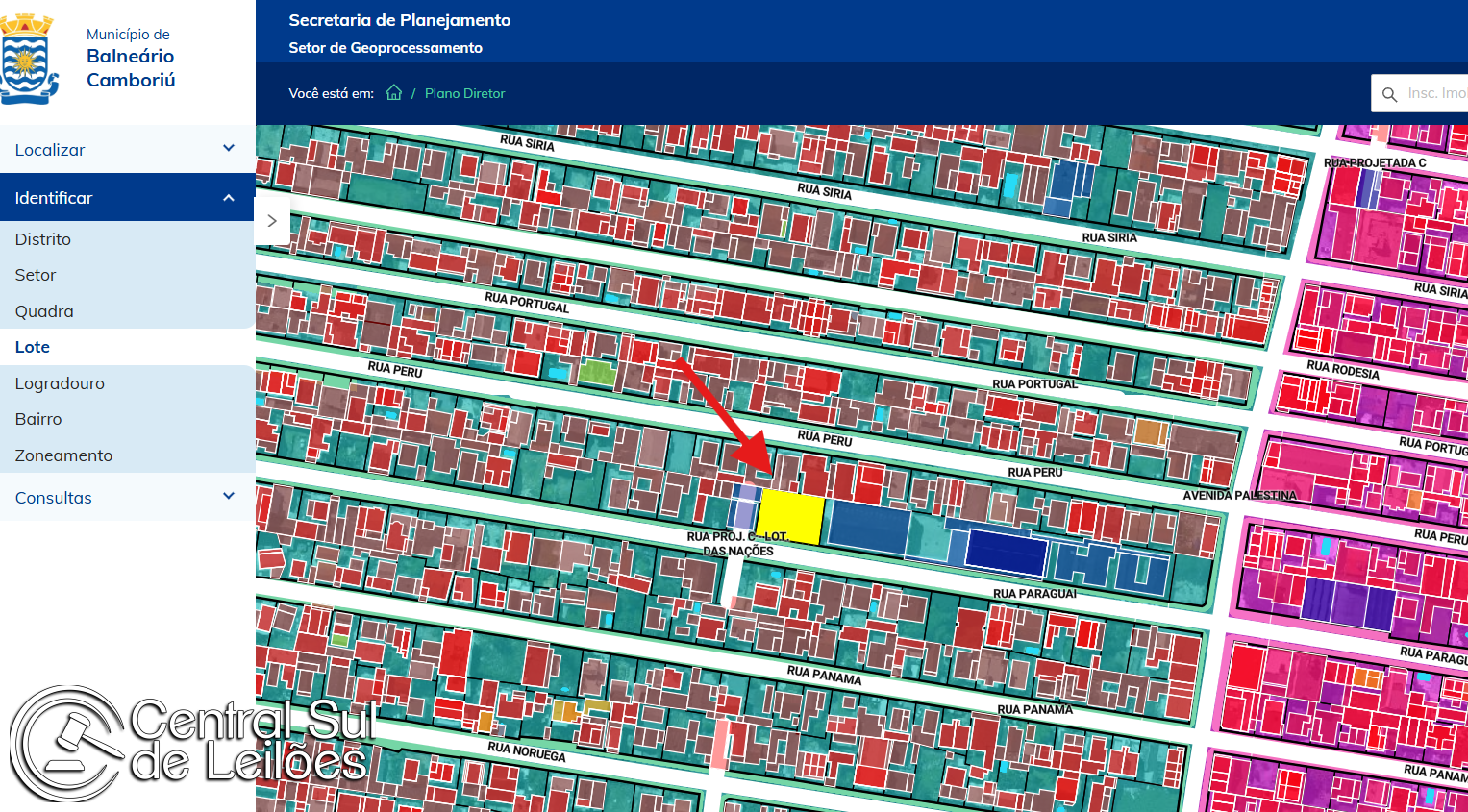Collapse sidebar using the arrow toggle
This screenshot has height=812, width=1468.
pos(272,221)
